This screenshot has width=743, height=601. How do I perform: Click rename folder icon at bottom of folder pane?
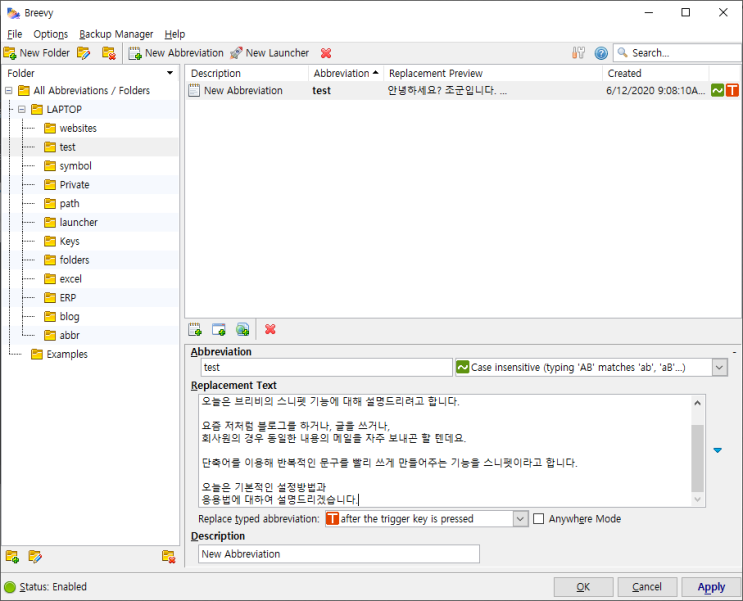pyautogui.click(x=35, y=556)
